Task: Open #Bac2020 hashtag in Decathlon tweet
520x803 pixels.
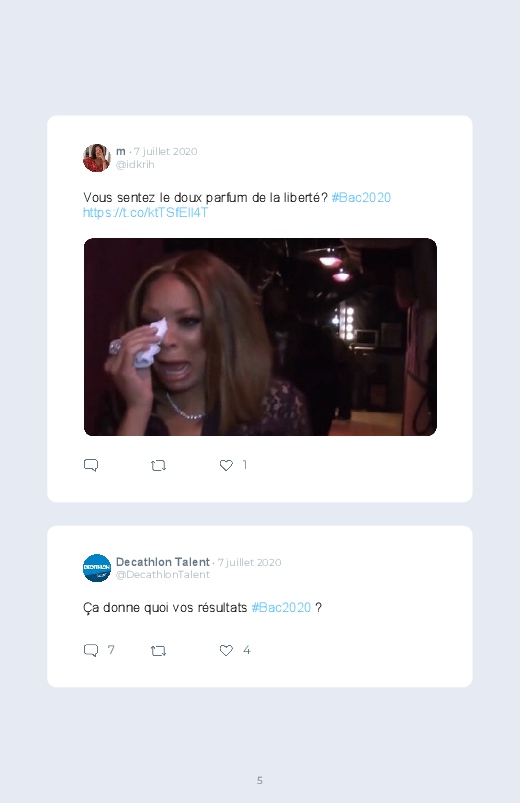Action: 281,608
